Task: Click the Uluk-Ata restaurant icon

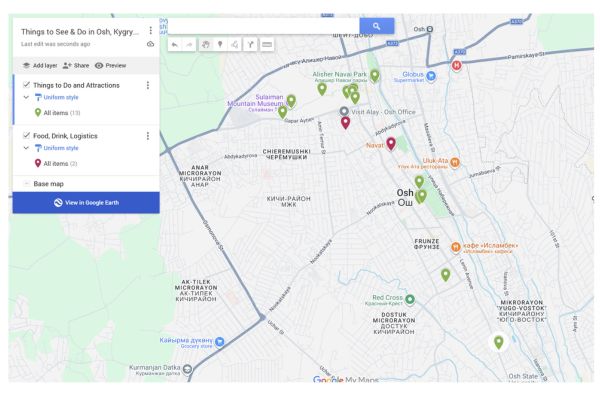Action: coord(455,163)
